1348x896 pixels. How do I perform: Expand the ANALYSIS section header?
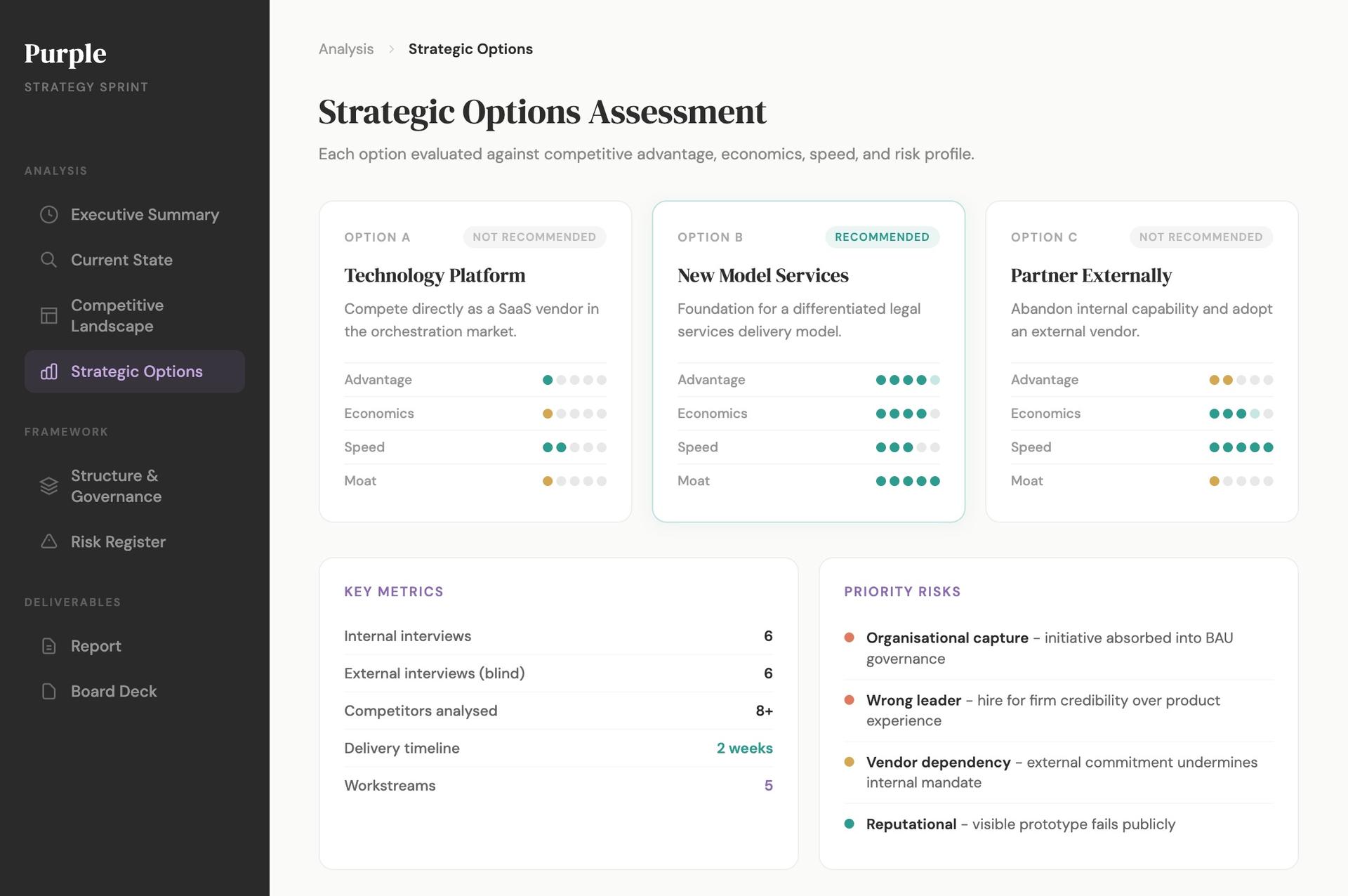pos(55,171)
